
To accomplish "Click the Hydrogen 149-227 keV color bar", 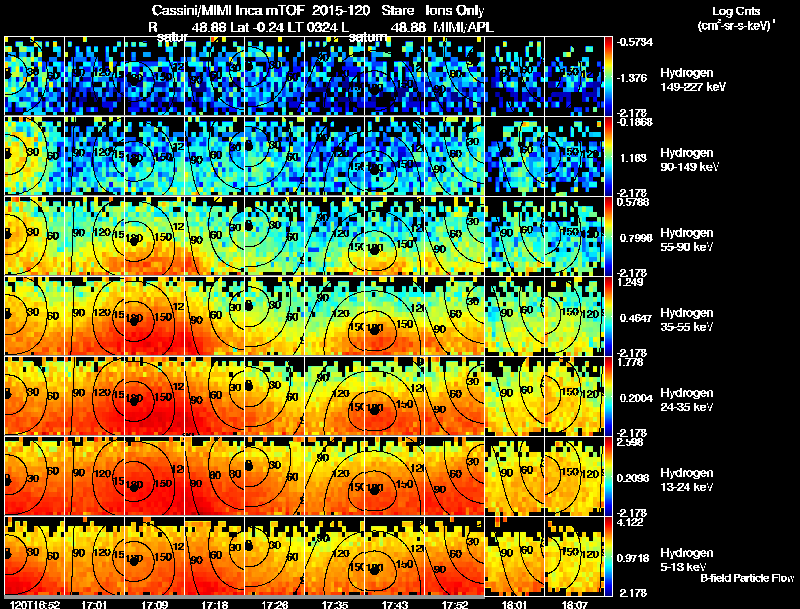I will [608, 76].
